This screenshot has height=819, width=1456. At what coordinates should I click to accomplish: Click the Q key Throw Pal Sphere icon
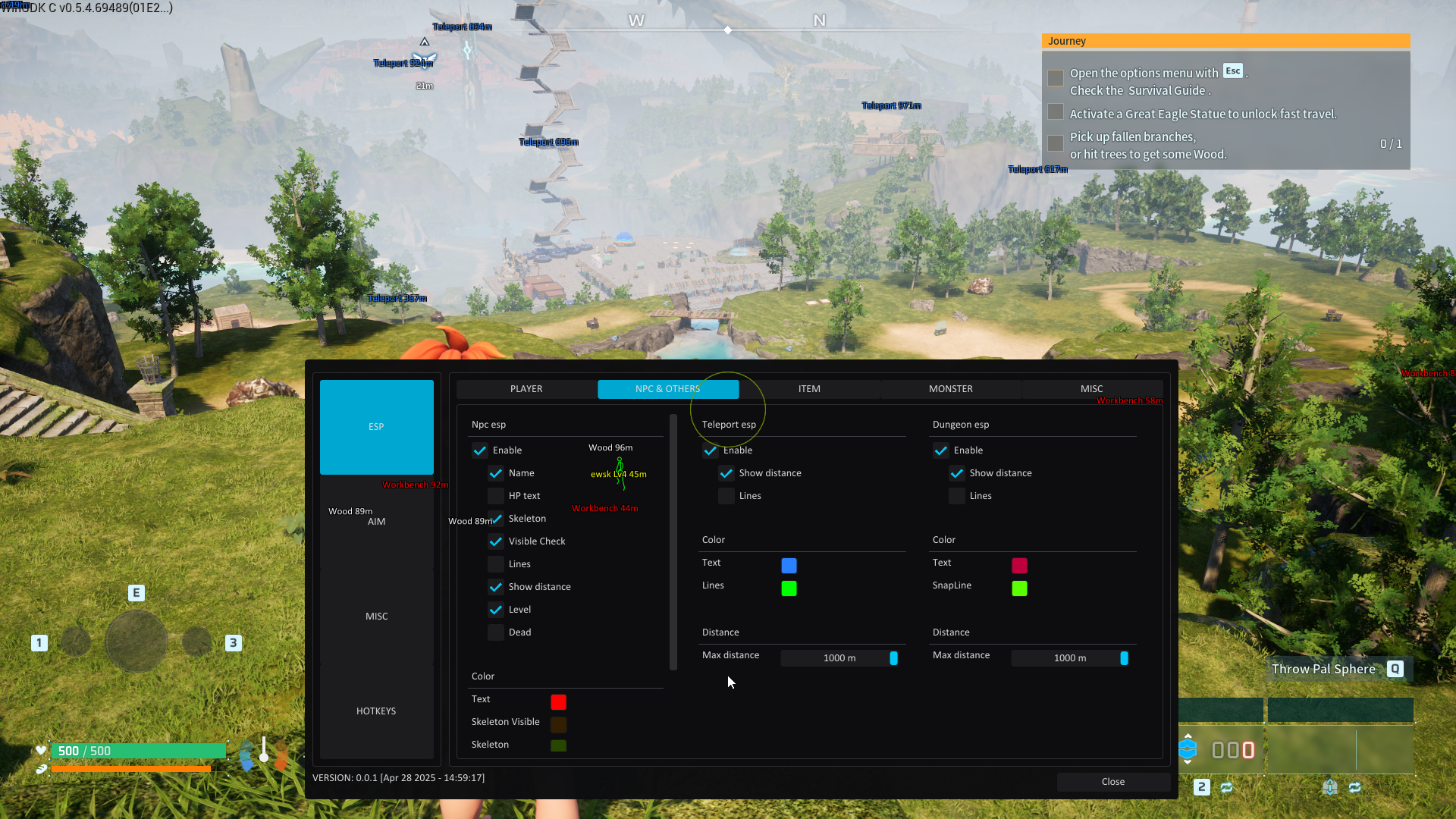point(1395,669)
